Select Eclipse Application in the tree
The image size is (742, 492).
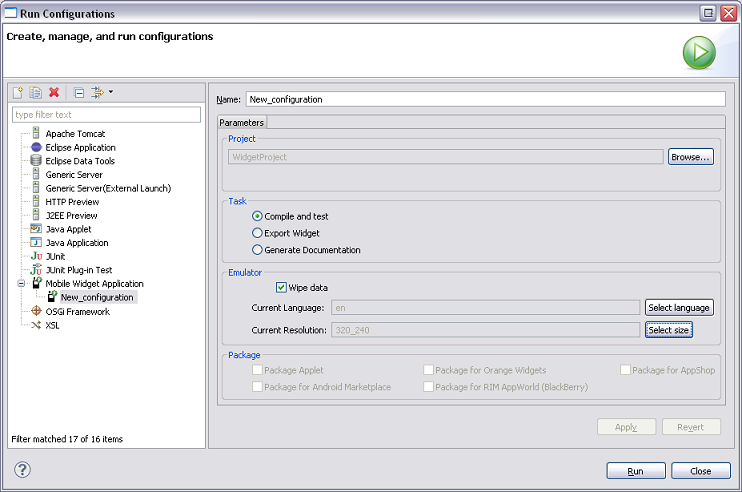point(80,147)
